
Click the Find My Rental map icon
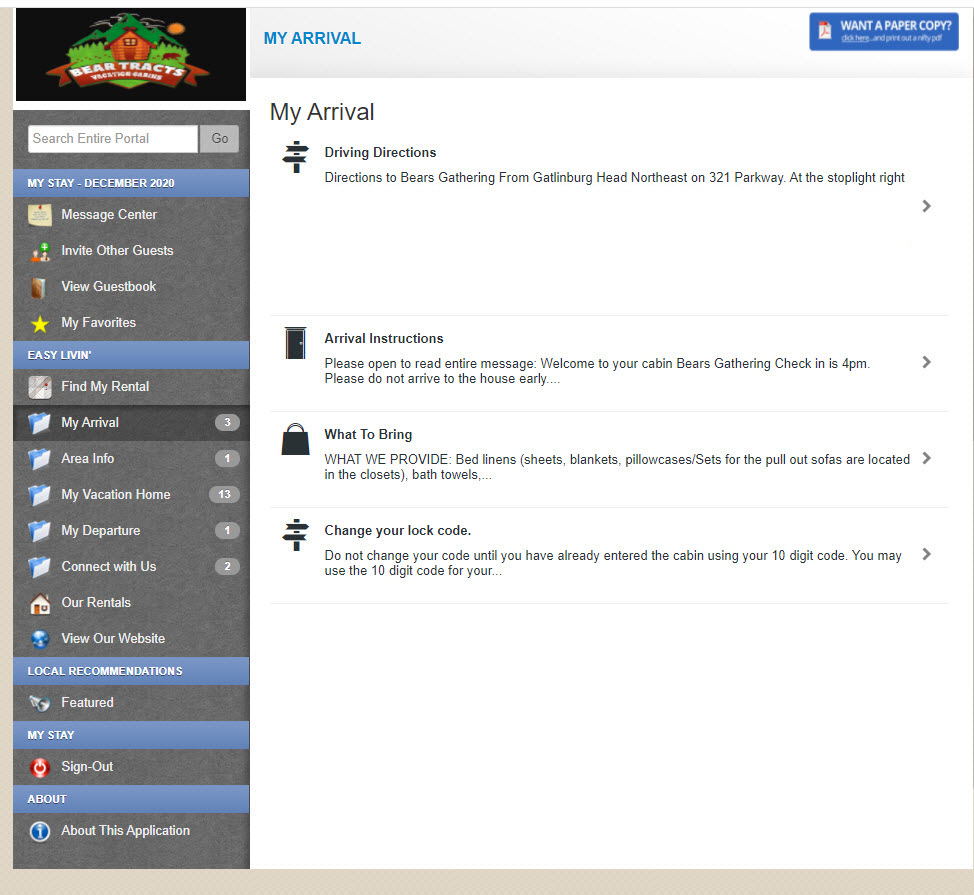tap(40, 387)
